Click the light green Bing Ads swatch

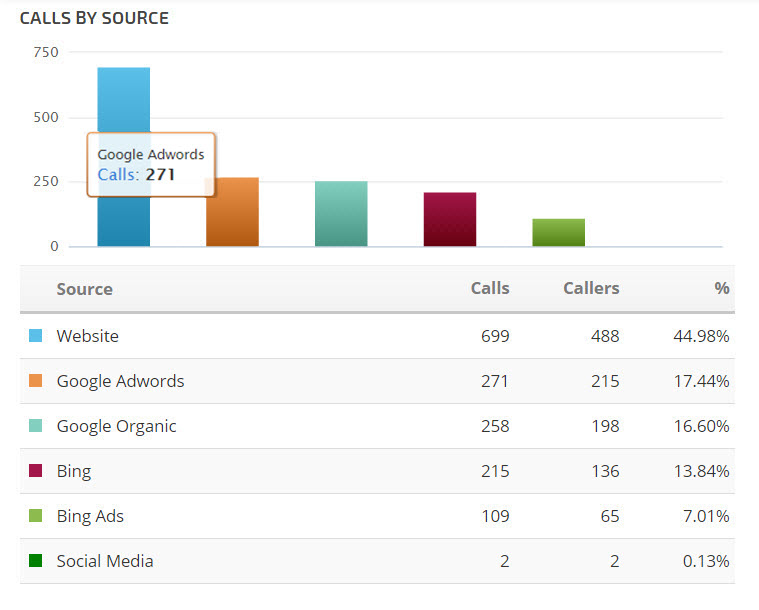(36, 516)
